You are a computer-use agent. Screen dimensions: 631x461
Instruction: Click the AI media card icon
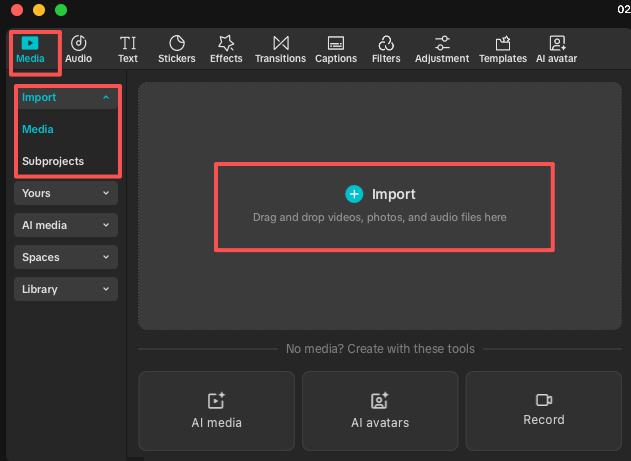(217, 400)
